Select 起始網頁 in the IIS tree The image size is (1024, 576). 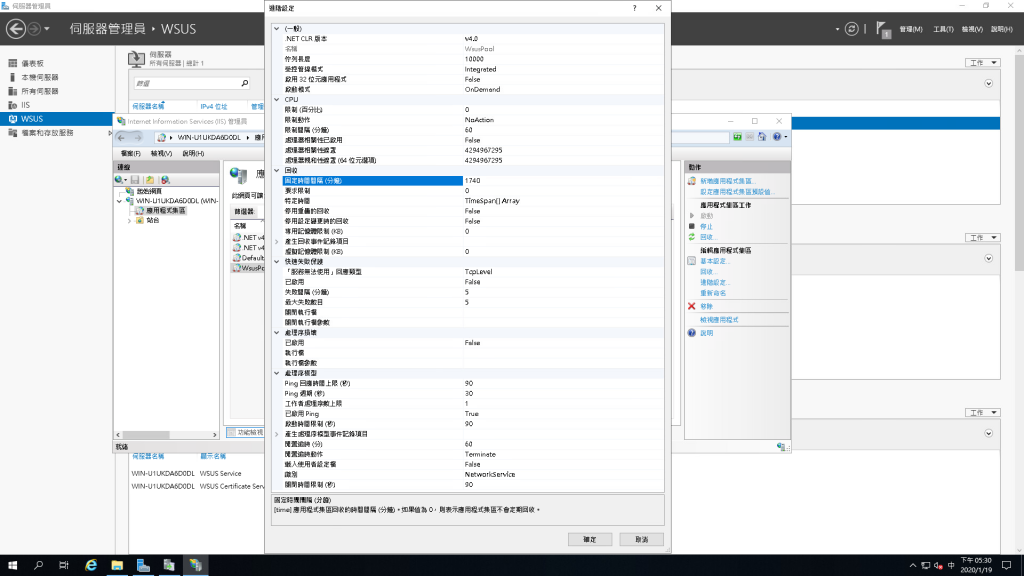[149, 191]
